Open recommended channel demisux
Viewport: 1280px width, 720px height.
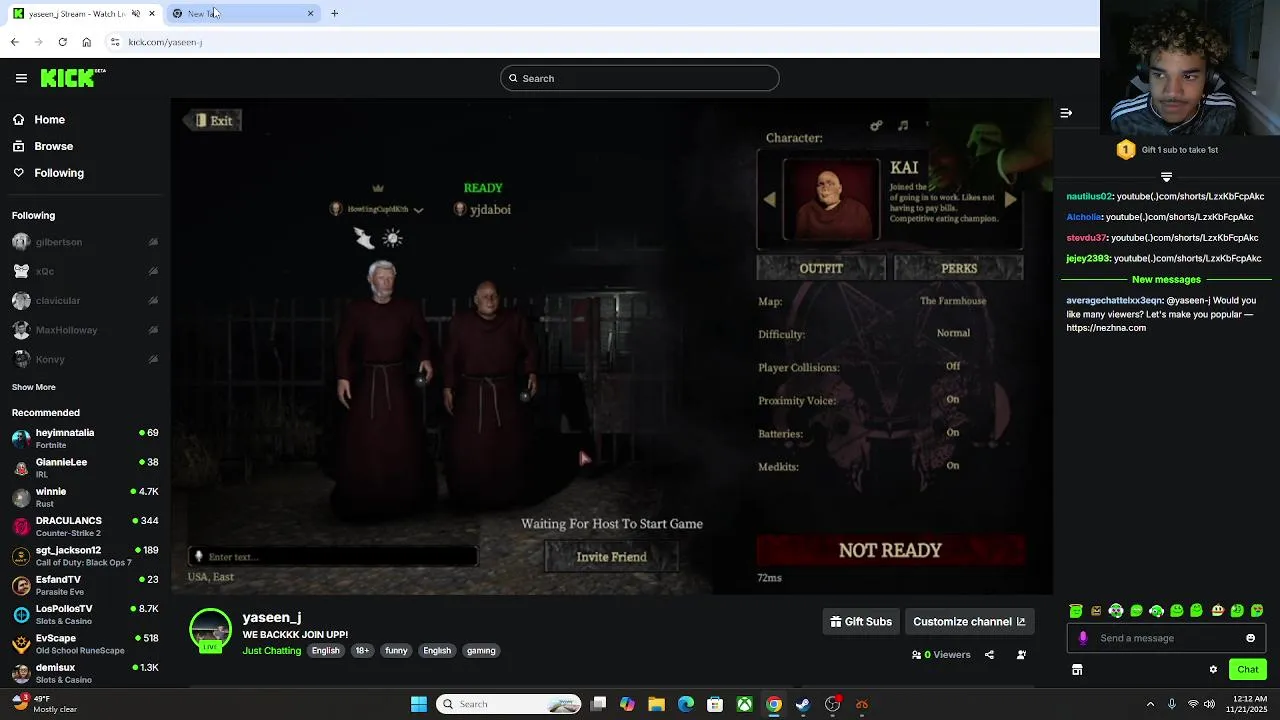(85, 673)
